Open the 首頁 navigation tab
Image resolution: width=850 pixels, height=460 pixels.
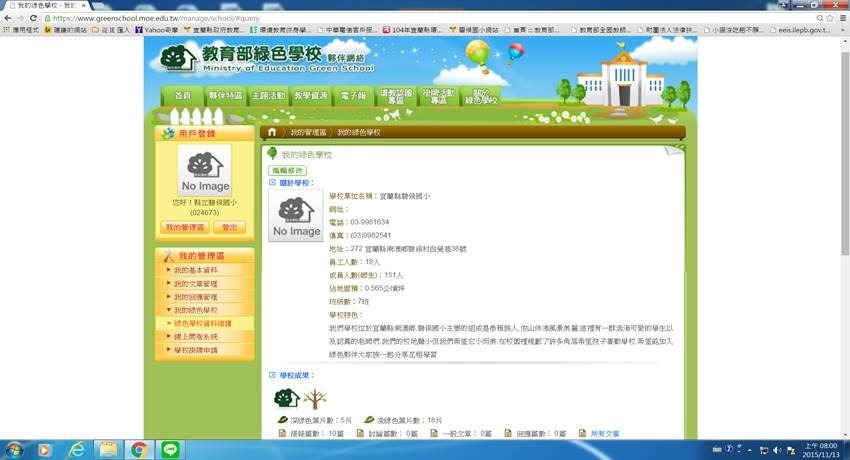182,95
